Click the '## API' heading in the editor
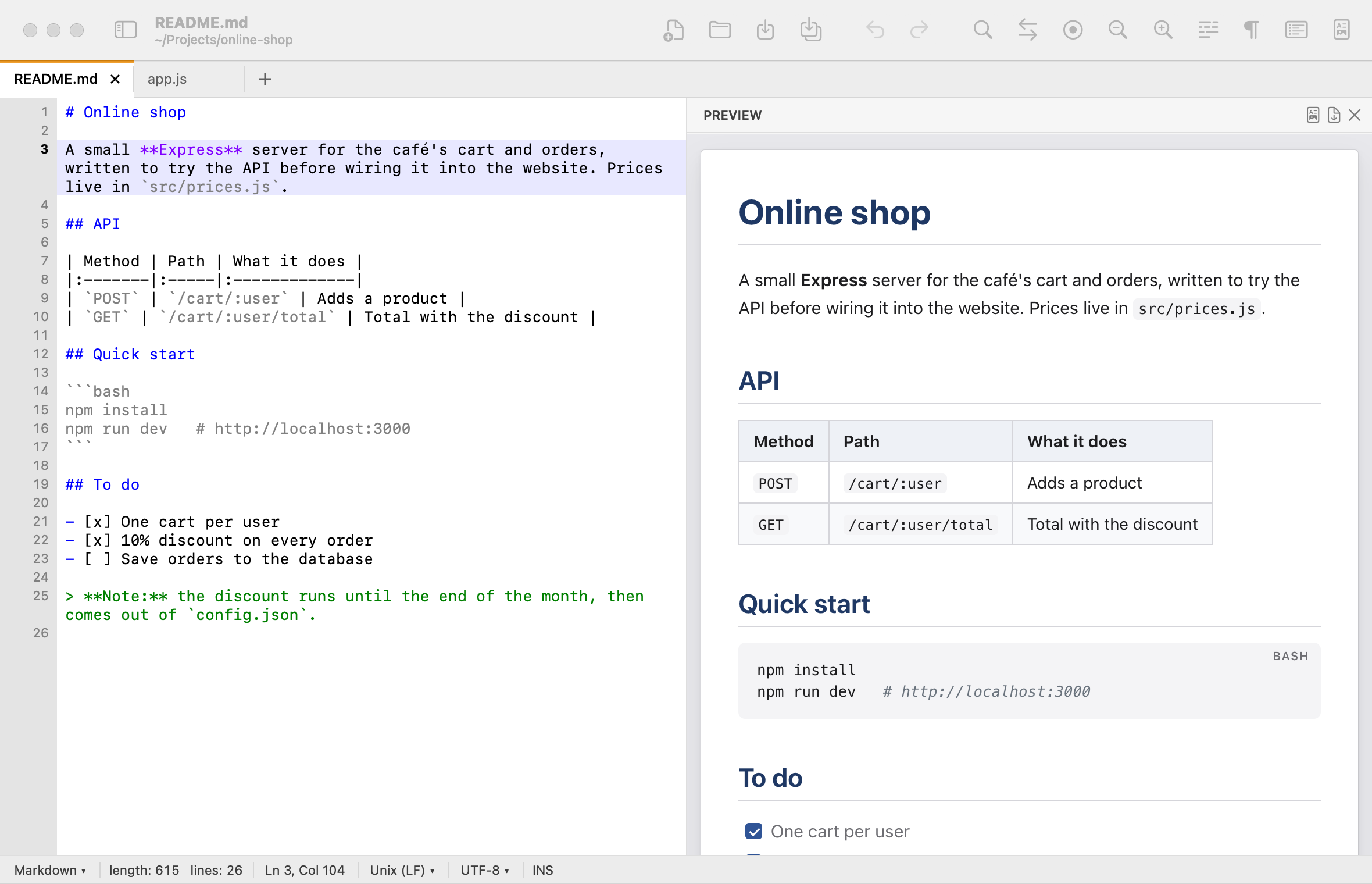Screen dimensions: 1372x884 pos(93,224)
